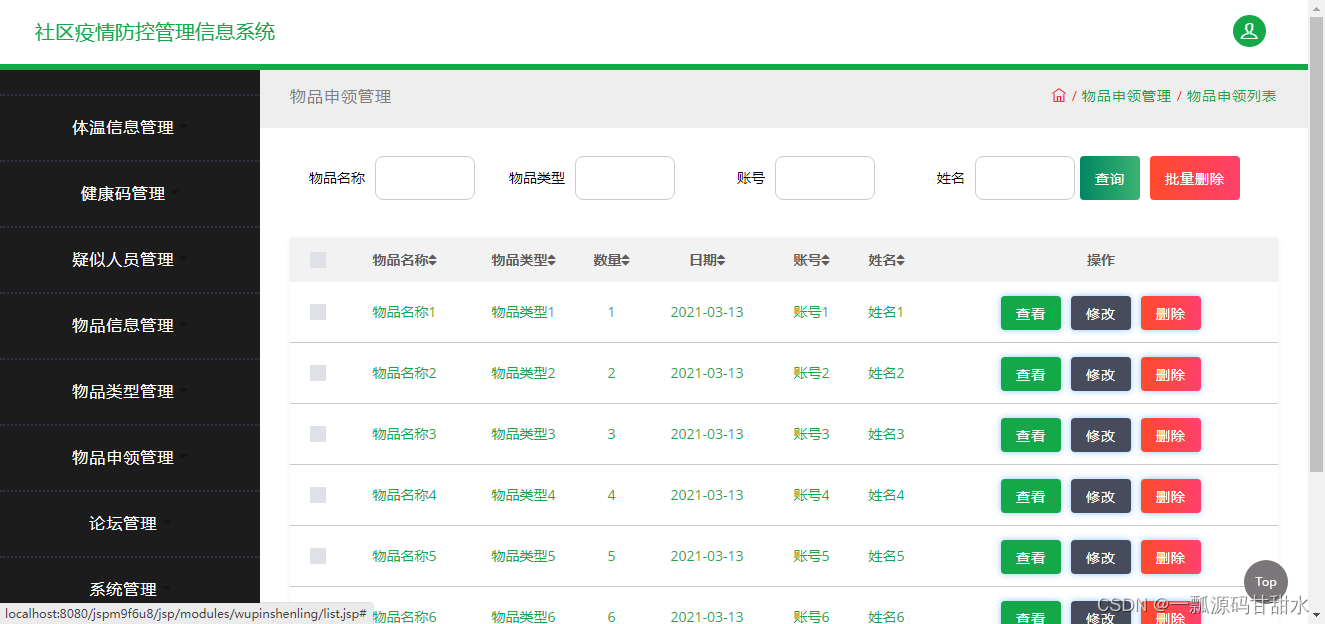Edit the 物品名称5 row with 修改
1325x624 pixels.
click(1101, 557)
